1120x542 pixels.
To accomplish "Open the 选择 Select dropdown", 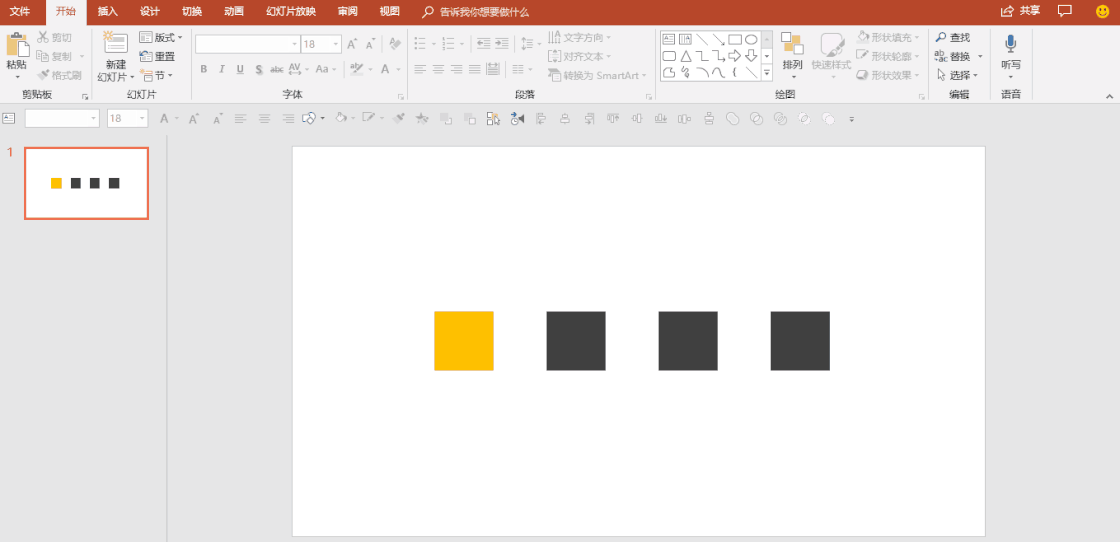I will [958, 75].
